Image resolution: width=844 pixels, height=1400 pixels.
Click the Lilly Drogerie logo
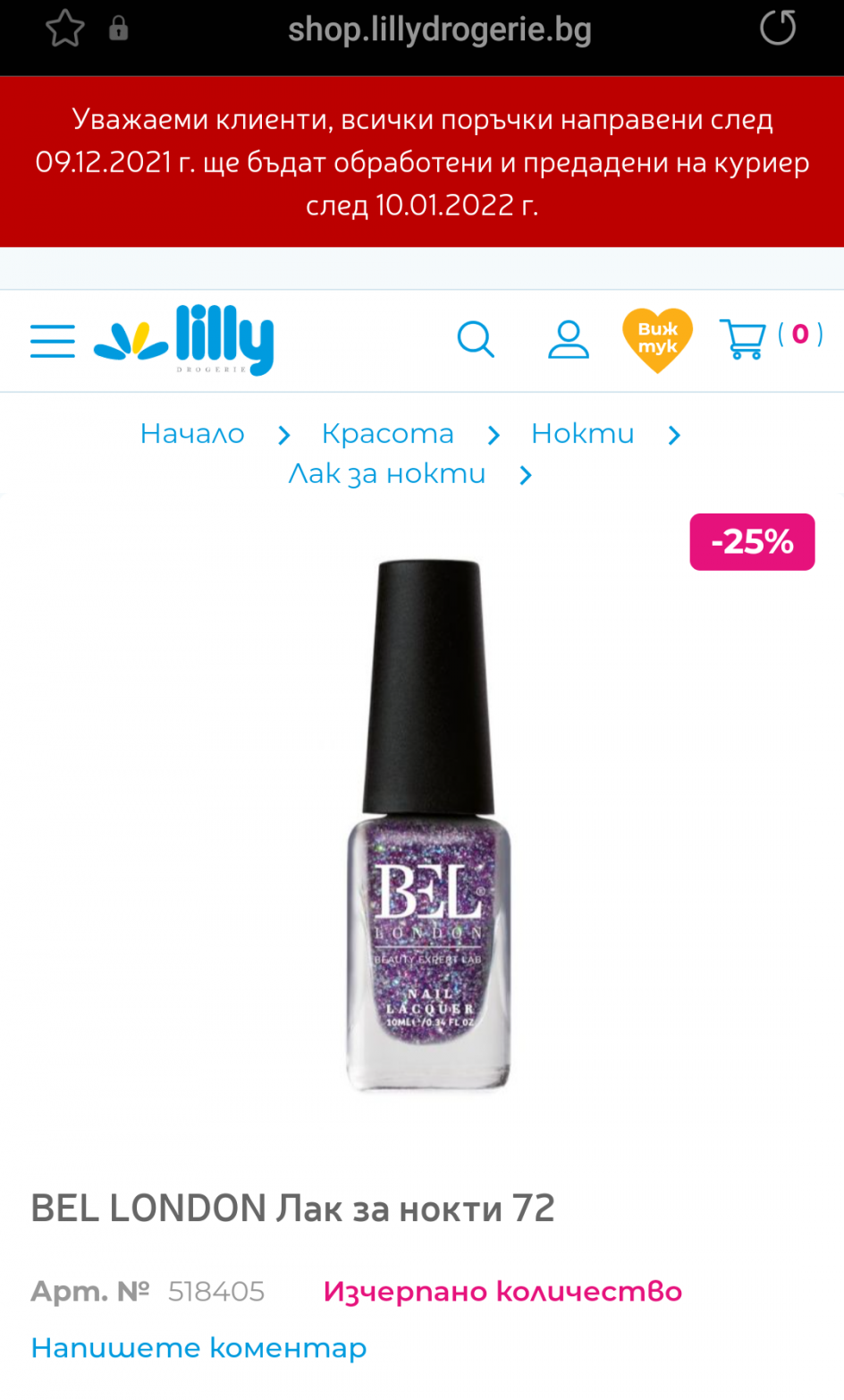[183, 340]
